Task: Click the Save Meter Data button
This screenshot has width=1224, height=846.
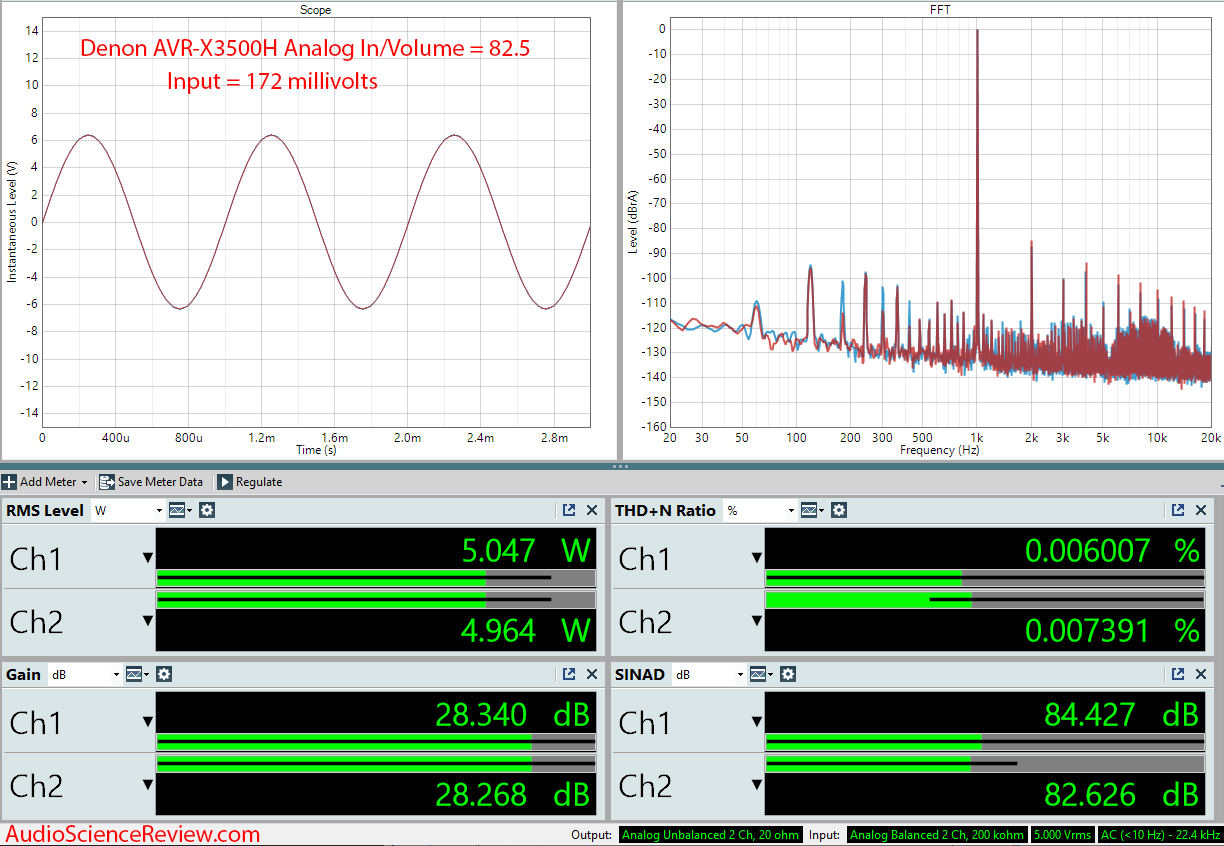Action: coord(150,482)
